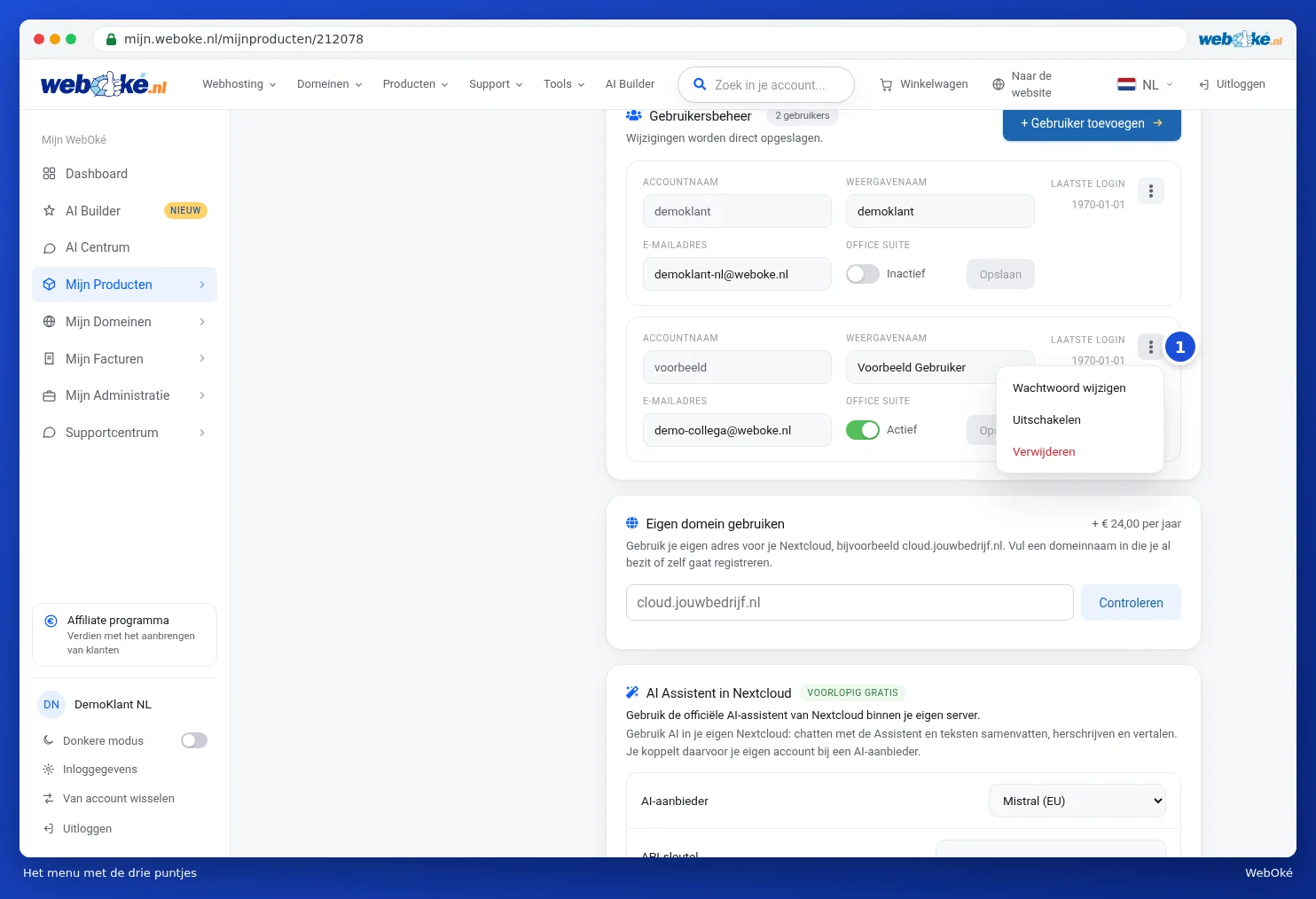Select Wachtwoord wijzigen from the context menu

coord(1069,388)
